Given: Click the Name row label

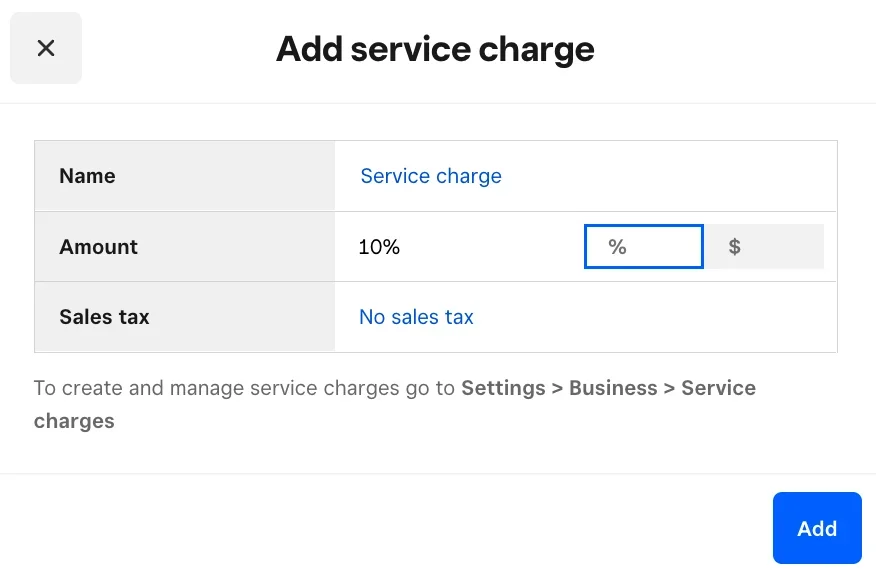Looking at the screenshot, I should pyautogui.click(x=87, y=176).
